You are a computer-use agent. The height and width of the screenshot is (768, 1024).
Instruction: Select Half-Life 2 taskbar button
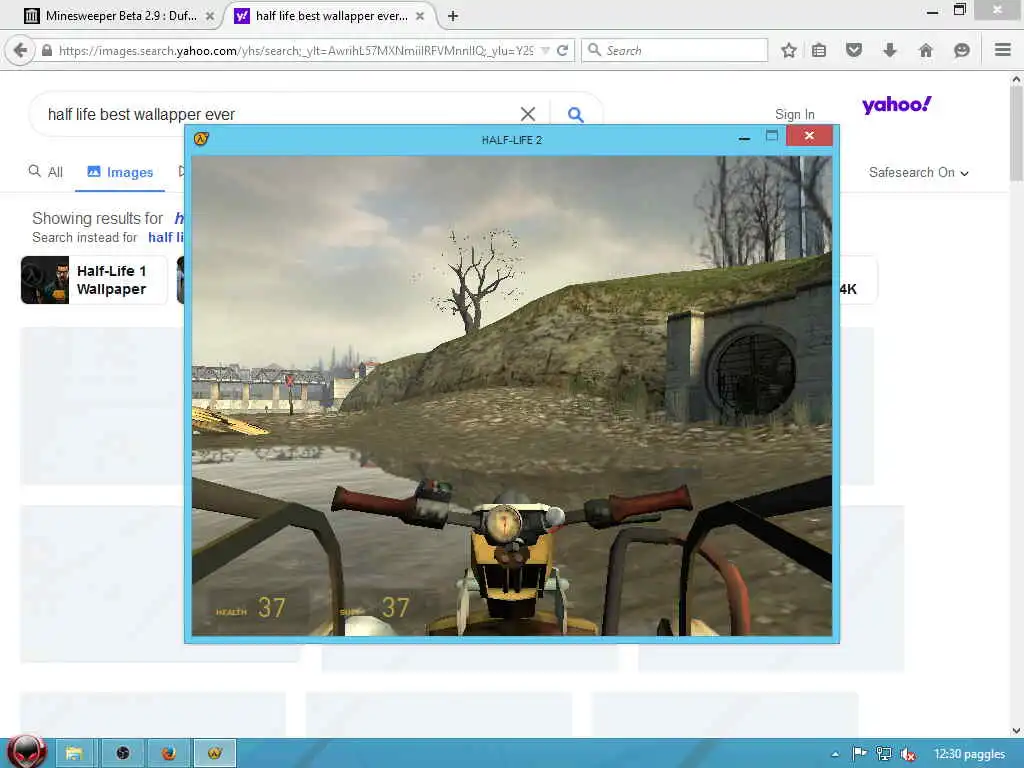click(x=215, y=753)
